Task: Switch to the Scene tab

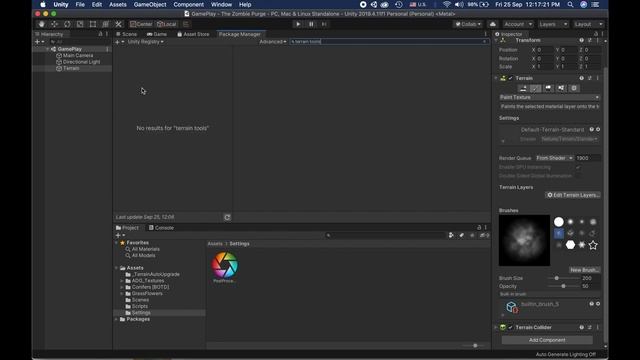Action: pyautogui.click(x=126, y=34)
